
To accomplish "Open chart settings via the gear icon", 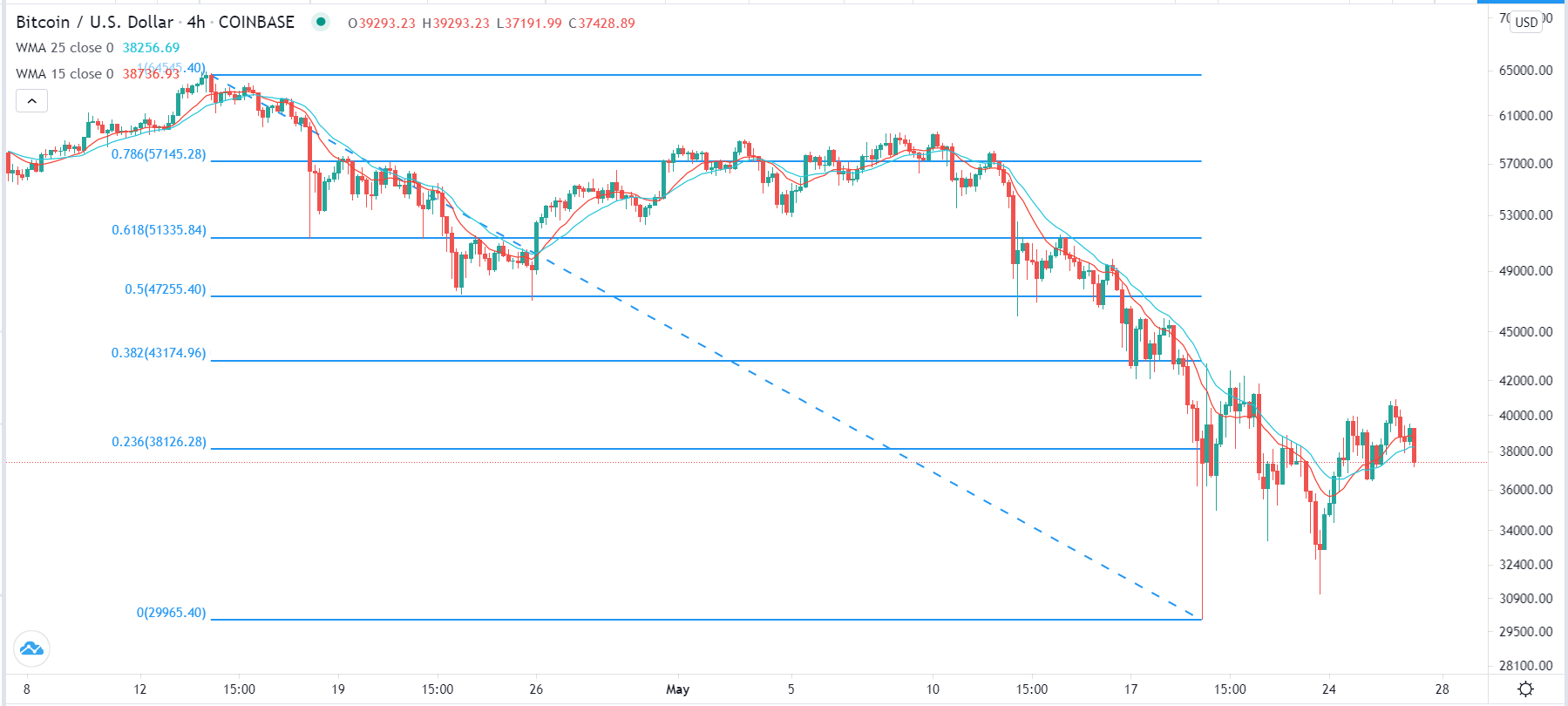I will pos(1525,688).
